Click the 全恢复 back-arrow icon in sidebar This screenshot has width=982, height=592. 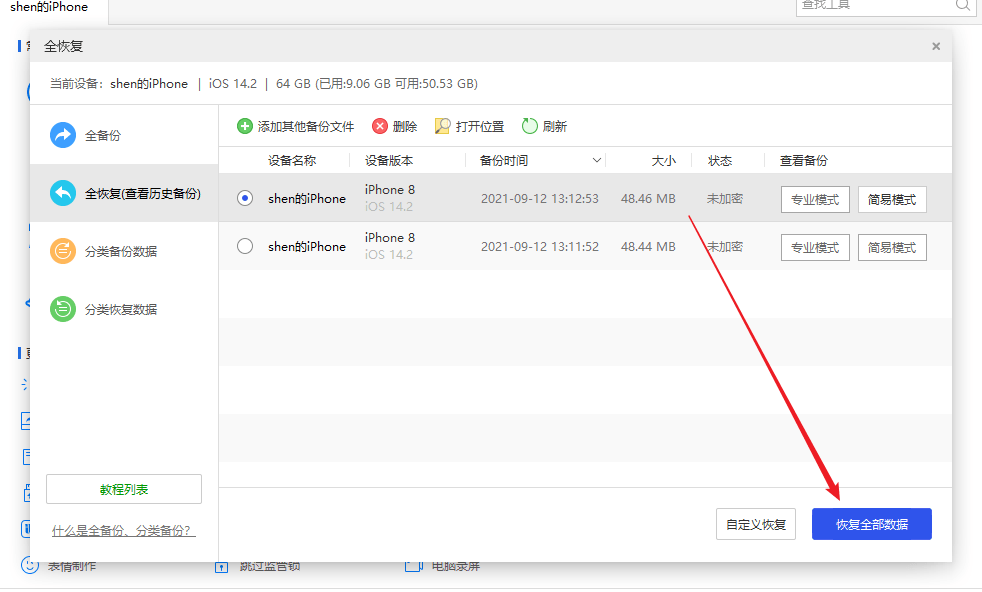click(63, 193)
